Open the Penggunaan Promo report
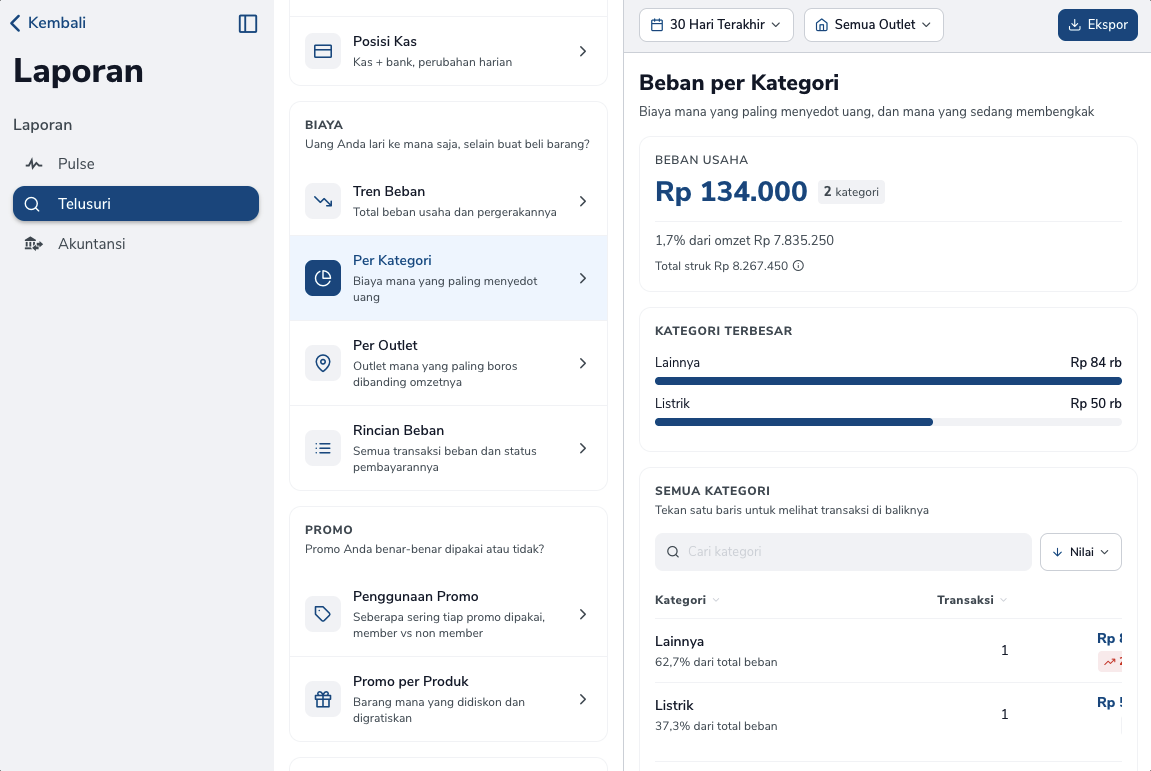Viewport: 1151px width, 771px height. 449,615
